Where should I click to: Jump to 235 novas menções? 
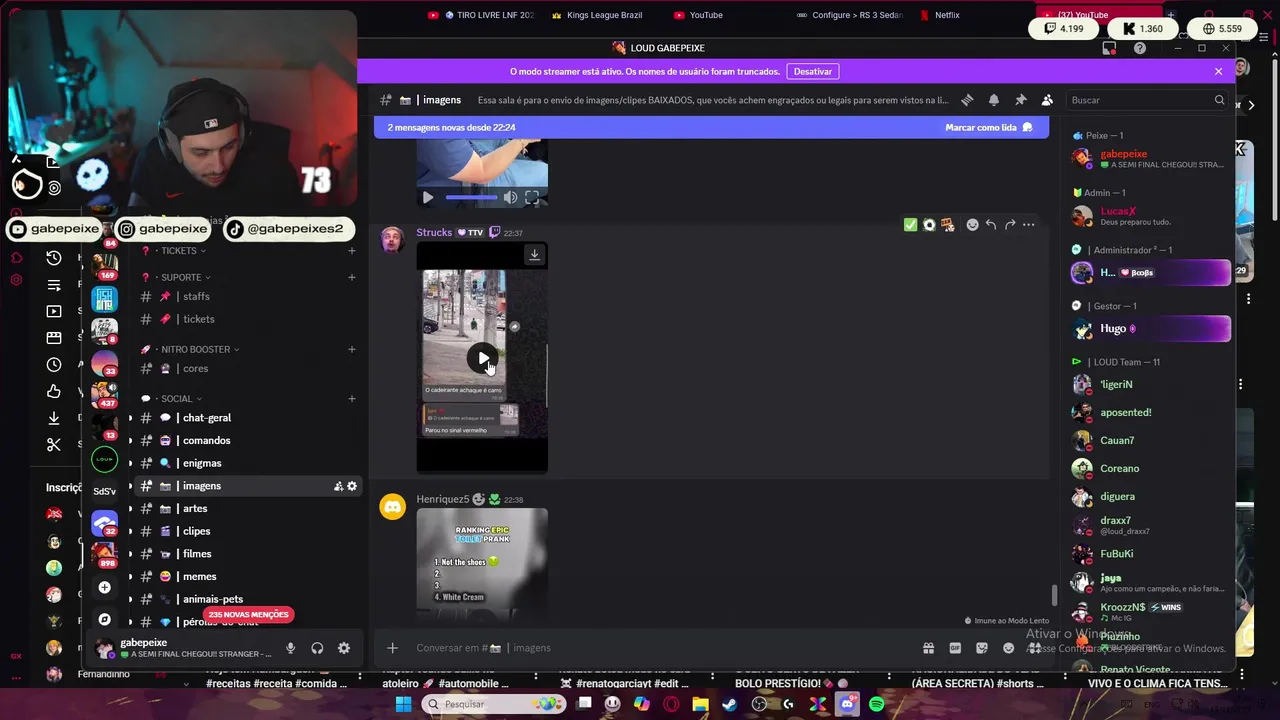click(x=248, y=614)
